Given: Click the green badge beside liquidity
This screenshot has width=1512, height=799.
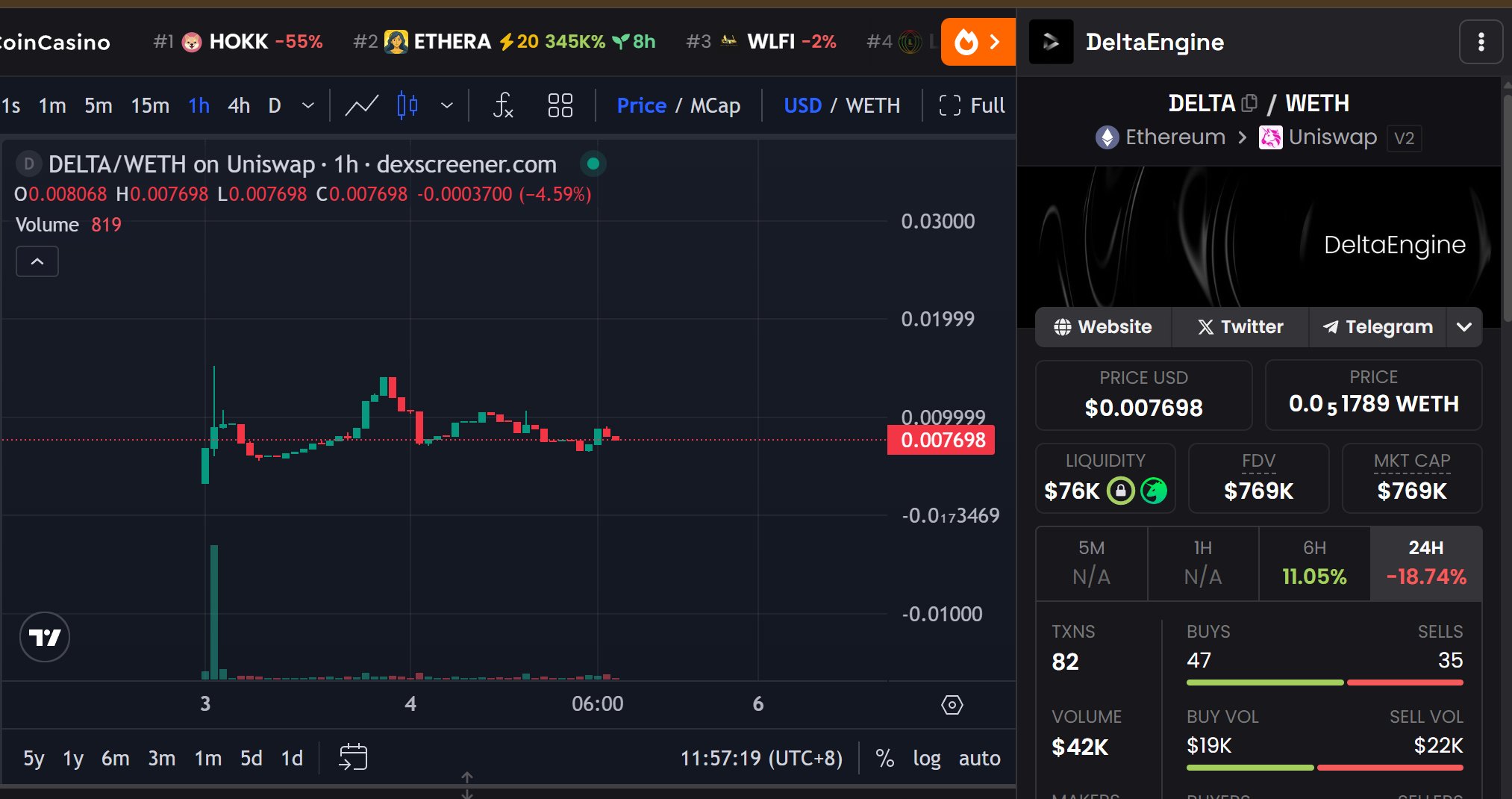Looking at the screenshot, I should pos(1154,491).
